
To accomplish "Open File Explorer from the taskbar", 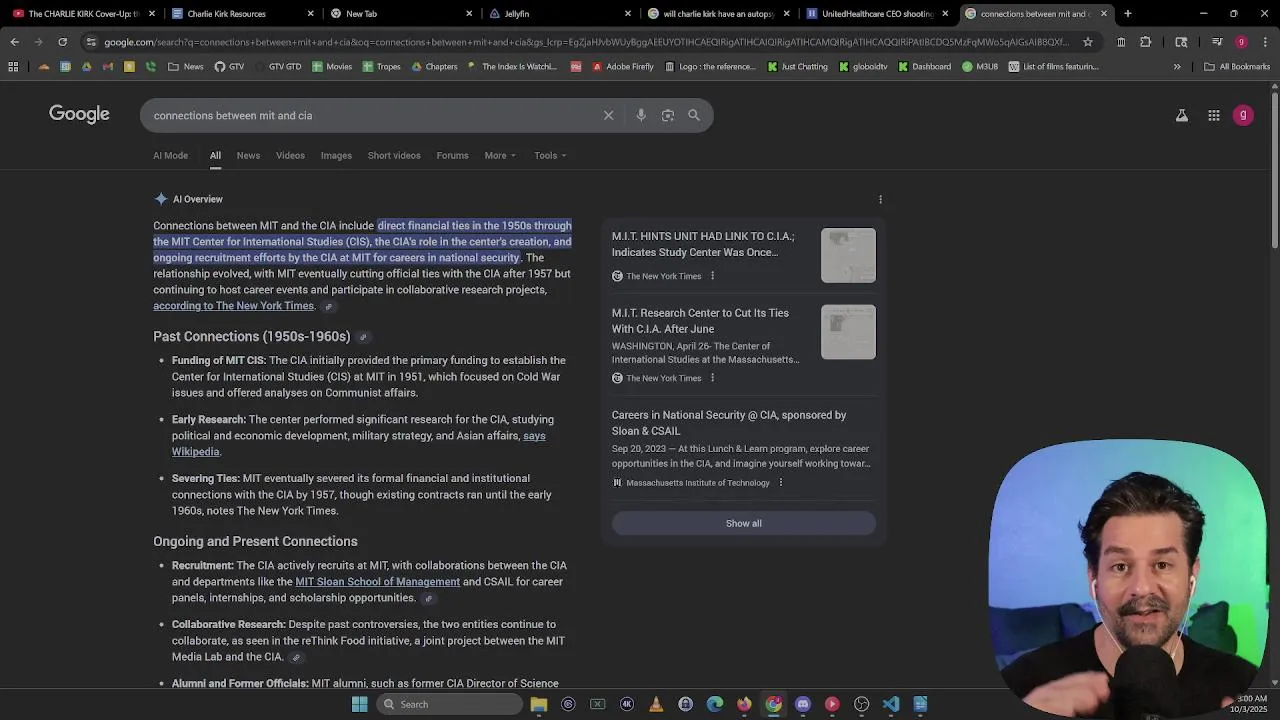I will [539, 704].
